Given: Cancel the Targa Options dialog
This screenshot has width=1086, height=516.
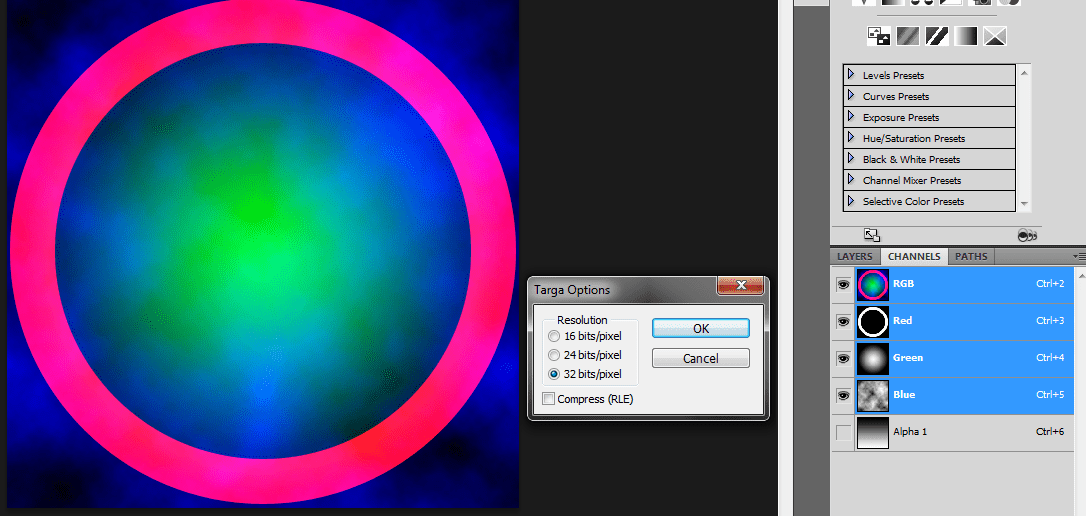Looking at the screenshot, I should [700, 358].
